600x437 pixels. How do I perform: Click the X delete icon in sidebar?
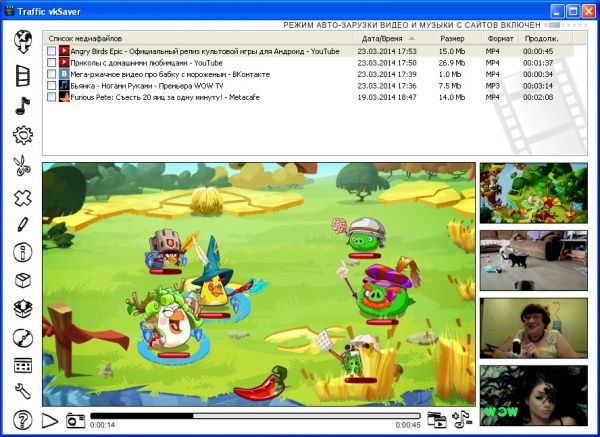tap(23, 198)
